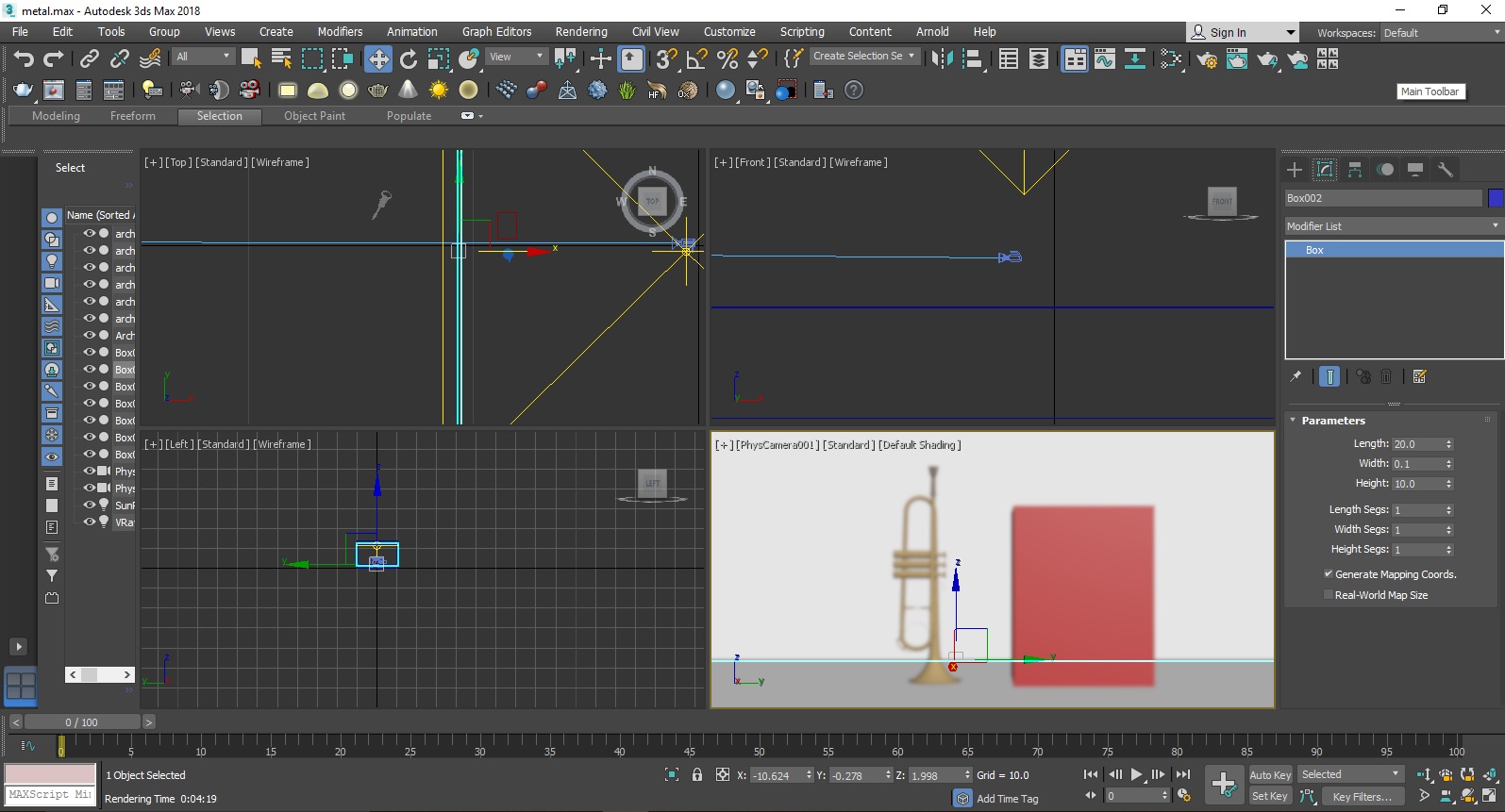The image size is (1505, 812).
Task: Expand the selection filter All dropdown
Action: 203,57
